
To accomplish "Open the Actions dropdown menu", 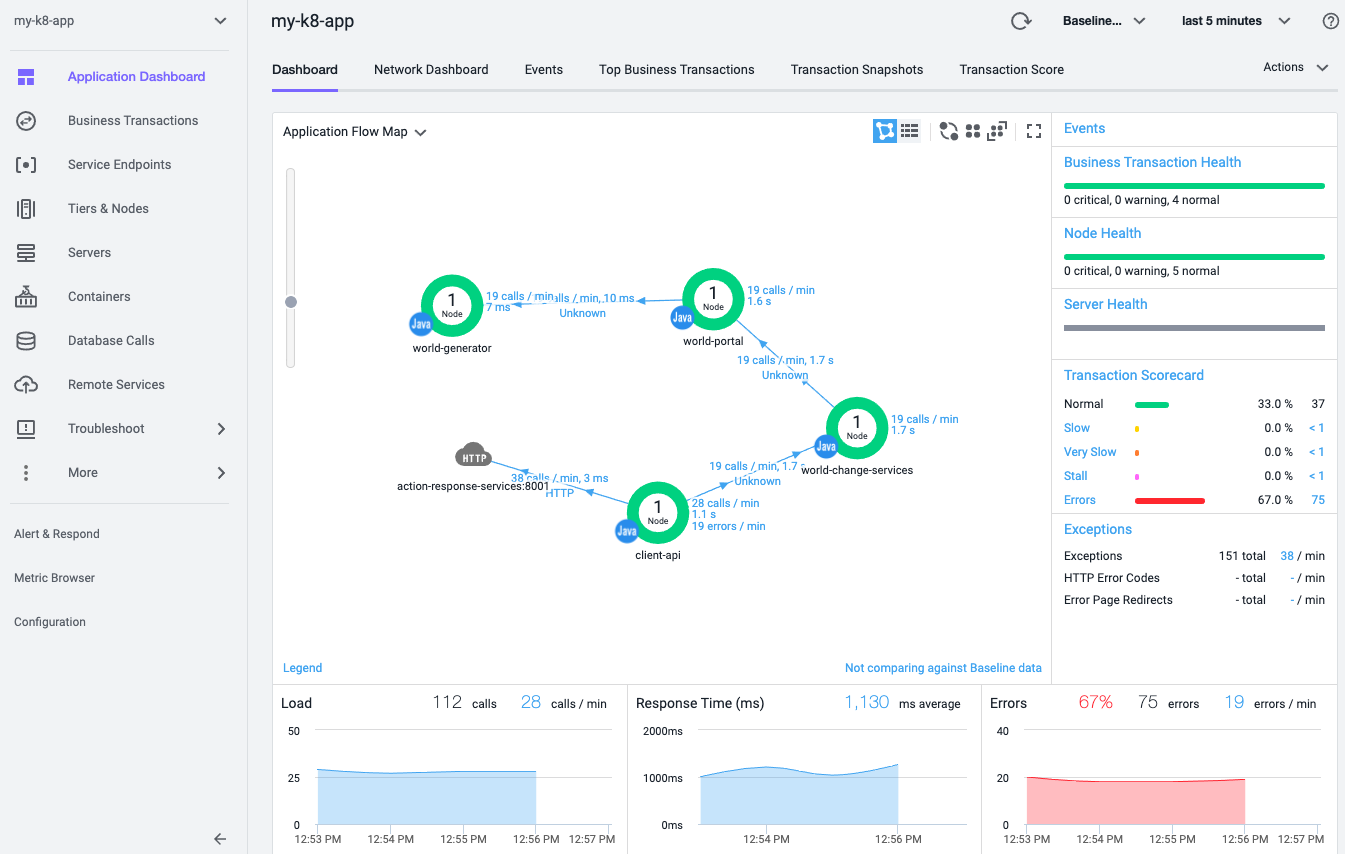I will 1295,67.
